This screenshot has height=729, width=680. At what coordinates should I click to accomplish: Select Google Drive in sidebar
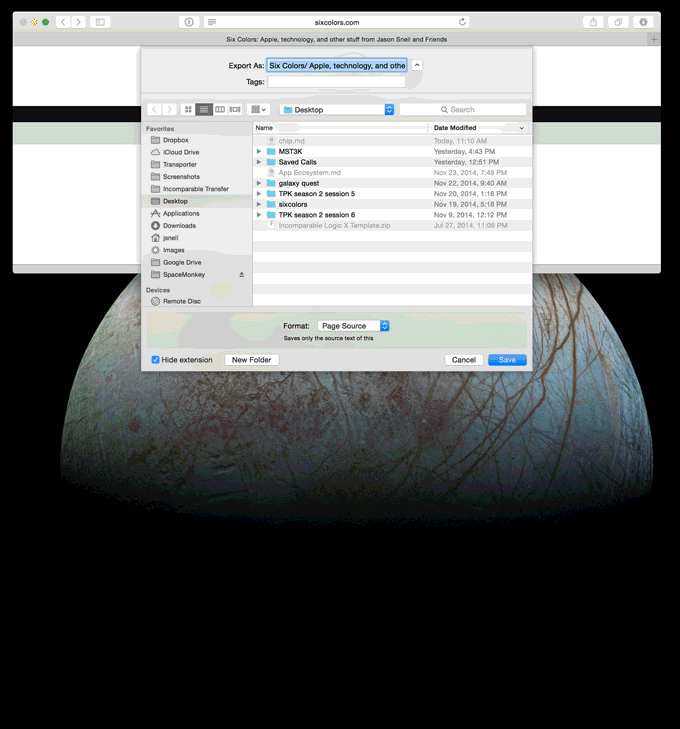click(x=197, y=262)
